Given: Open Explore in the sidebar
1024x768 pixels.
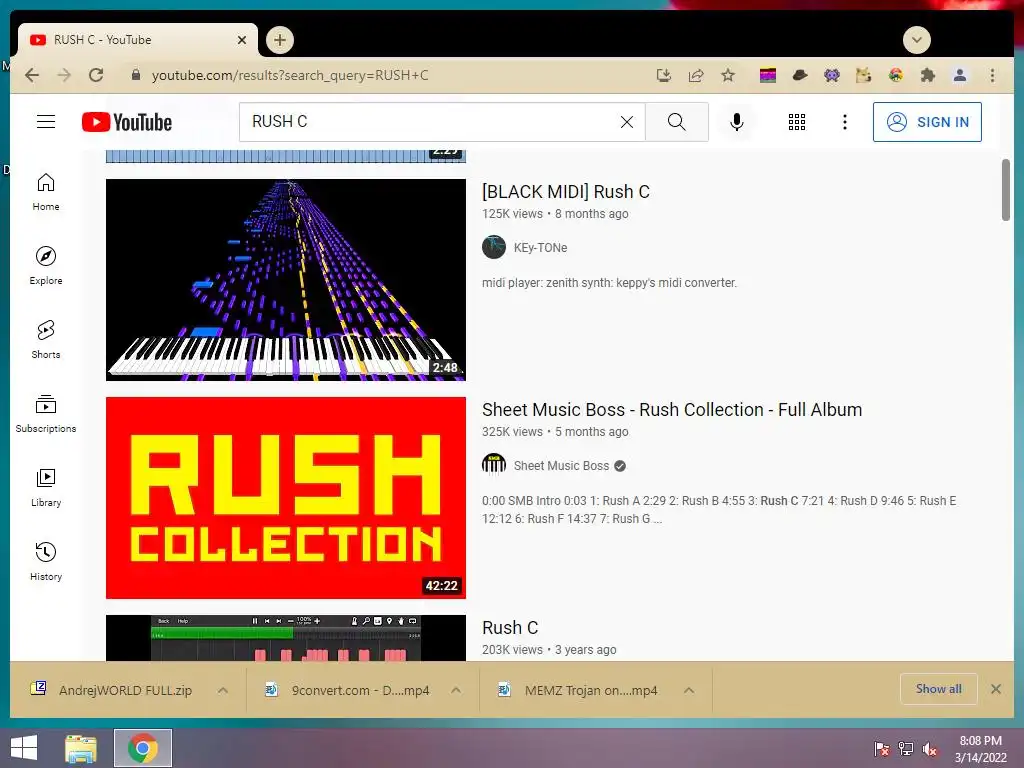Looking at the screenshot, I should click(46, 266).
